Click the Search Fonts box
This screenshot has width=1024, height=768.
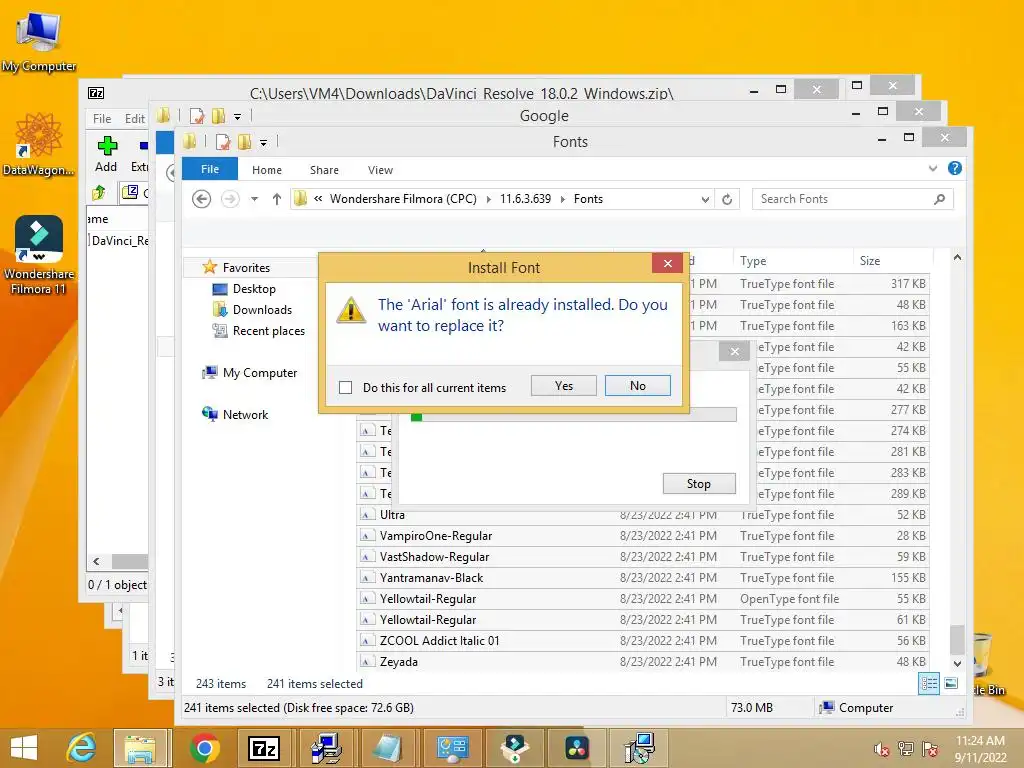click(842, 199)
